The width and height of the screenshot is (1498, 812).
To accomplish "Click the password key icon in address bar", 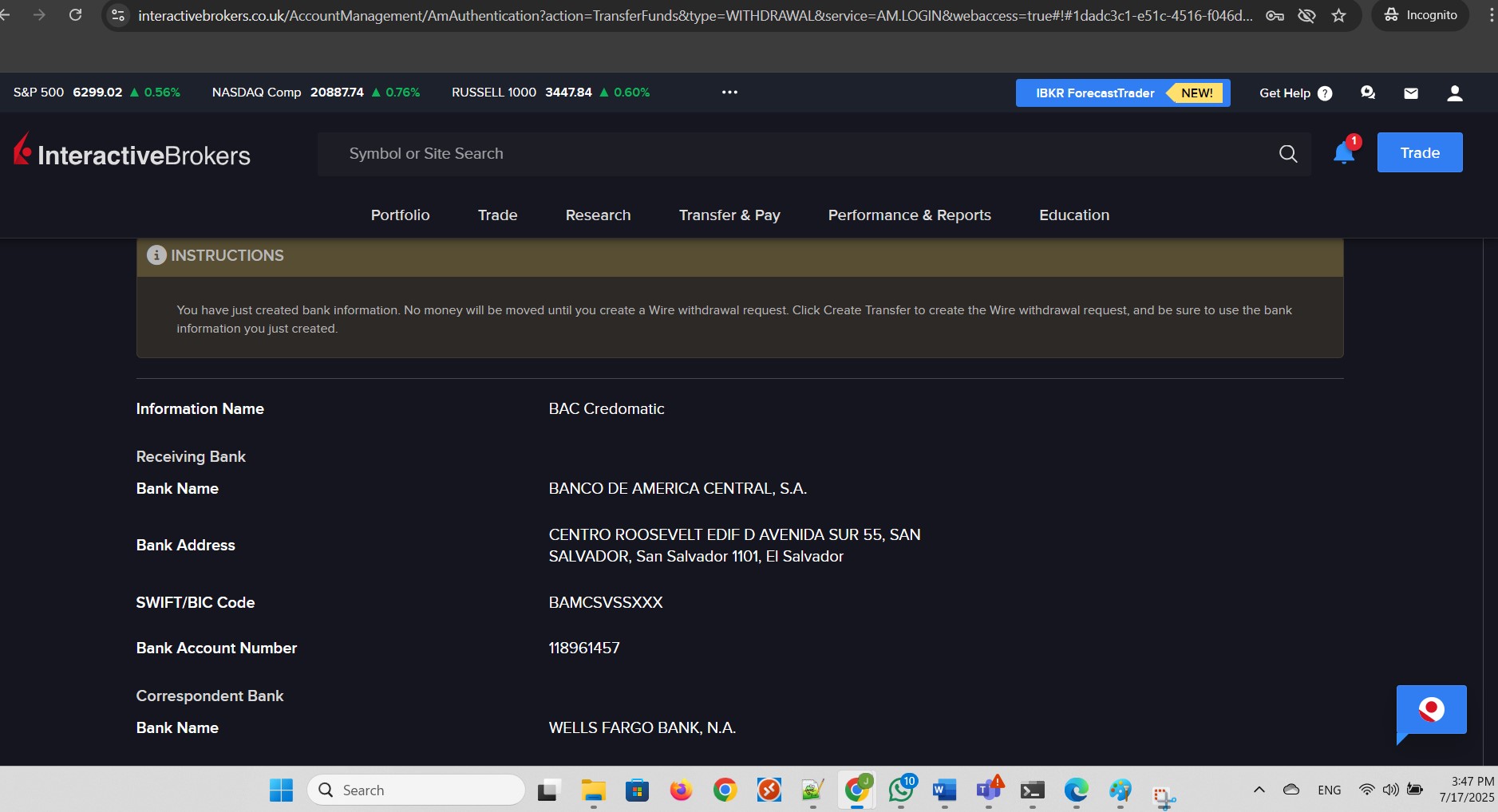I will pyautogui.click(x=1275, y=15).
